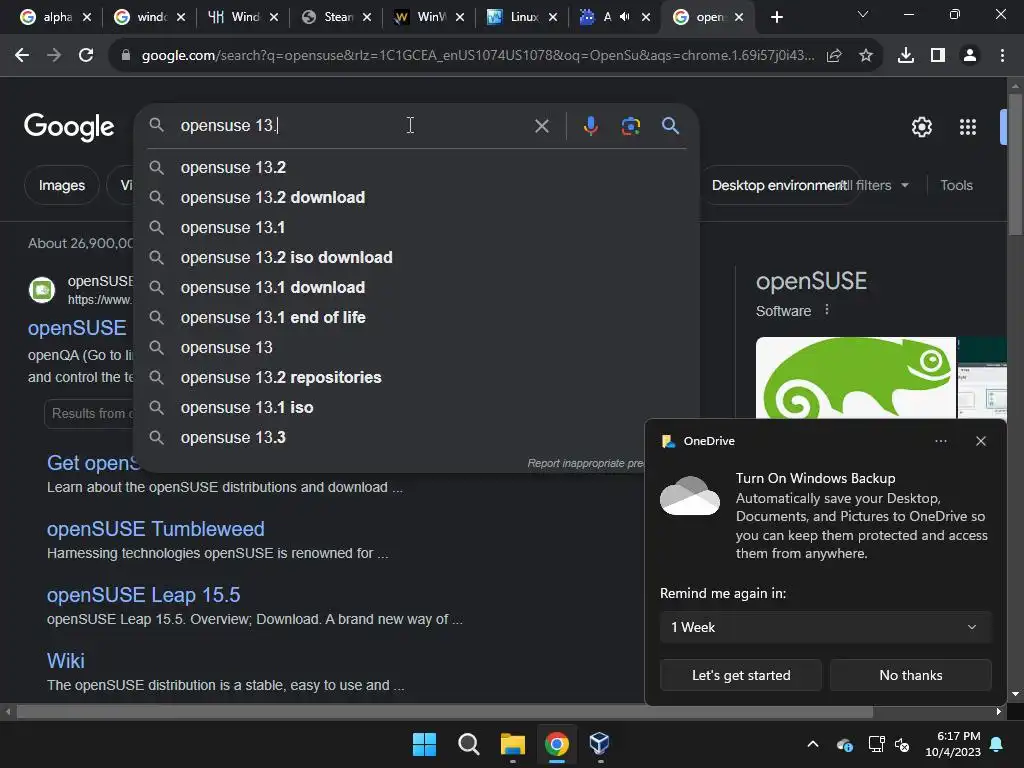
Task: Expand All filters dropdown
Action: click(872, 185)
